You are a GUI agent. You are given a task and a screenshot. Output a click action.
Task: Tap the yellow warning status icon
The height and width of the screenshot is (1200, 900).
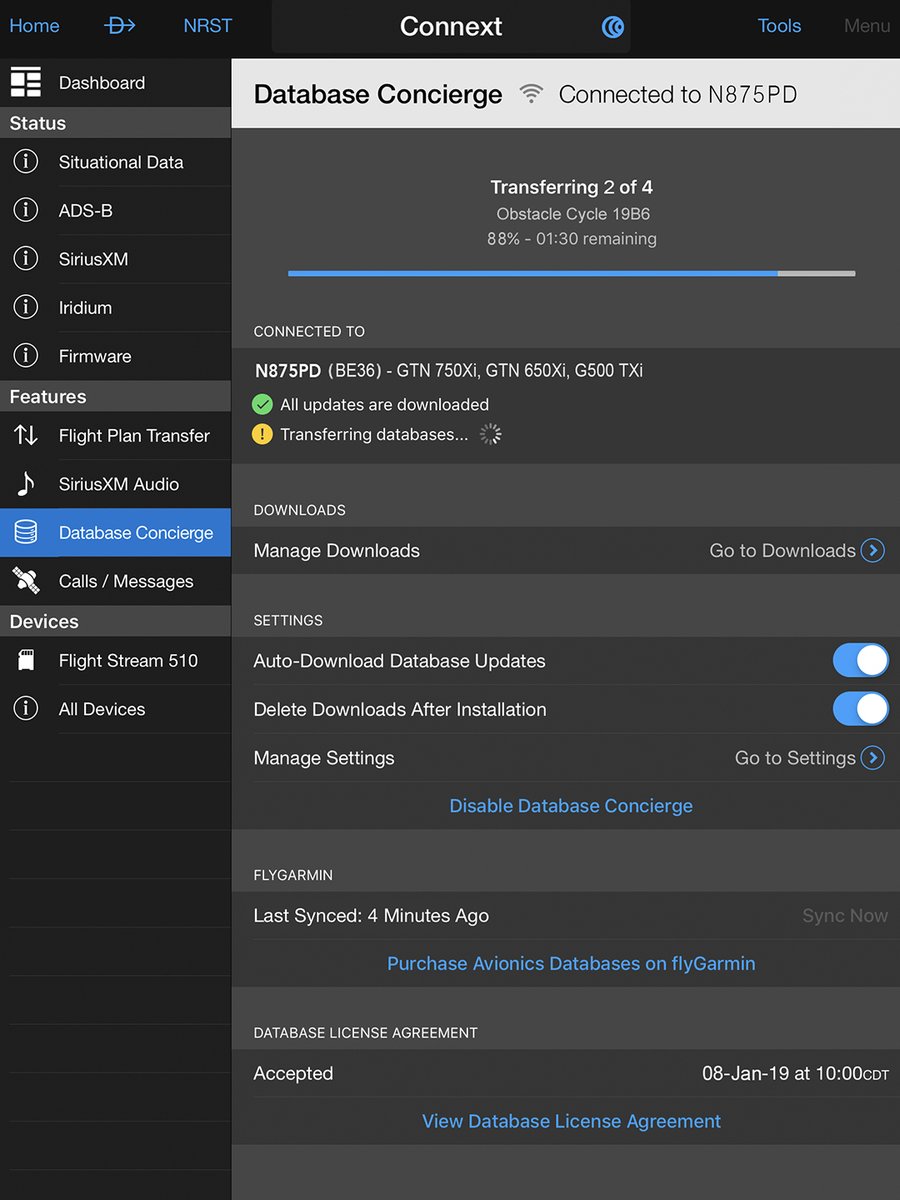point(262,434)
